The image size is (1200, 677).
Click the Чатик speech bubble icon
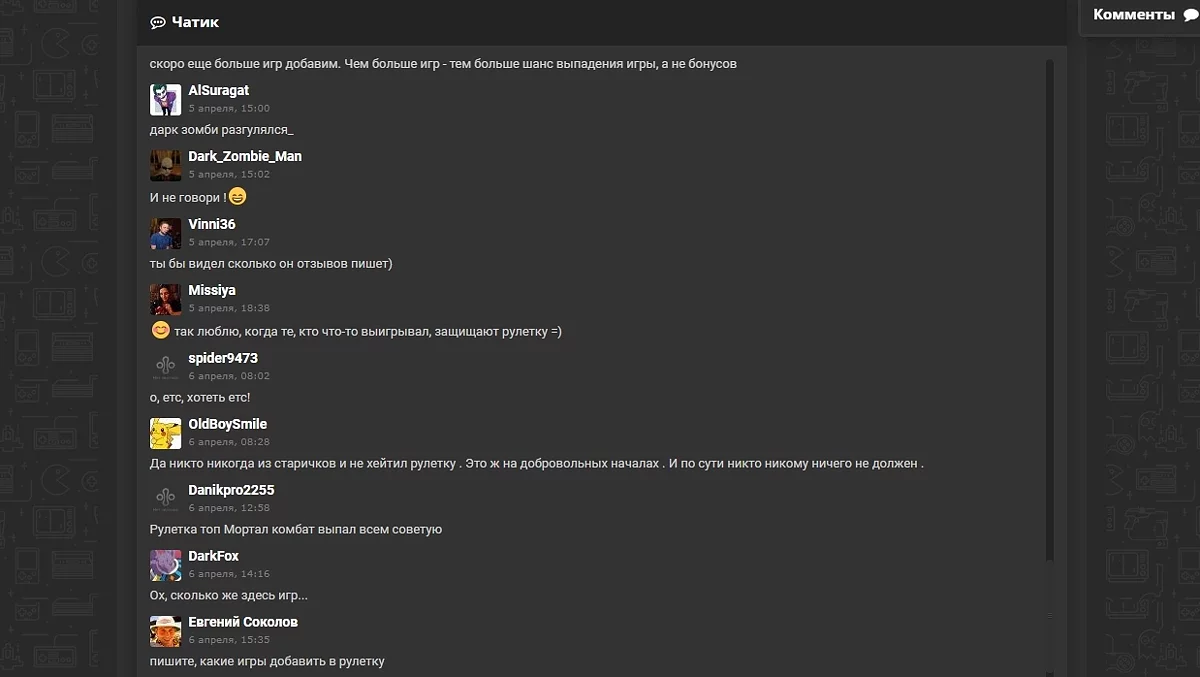pos(158,22)
